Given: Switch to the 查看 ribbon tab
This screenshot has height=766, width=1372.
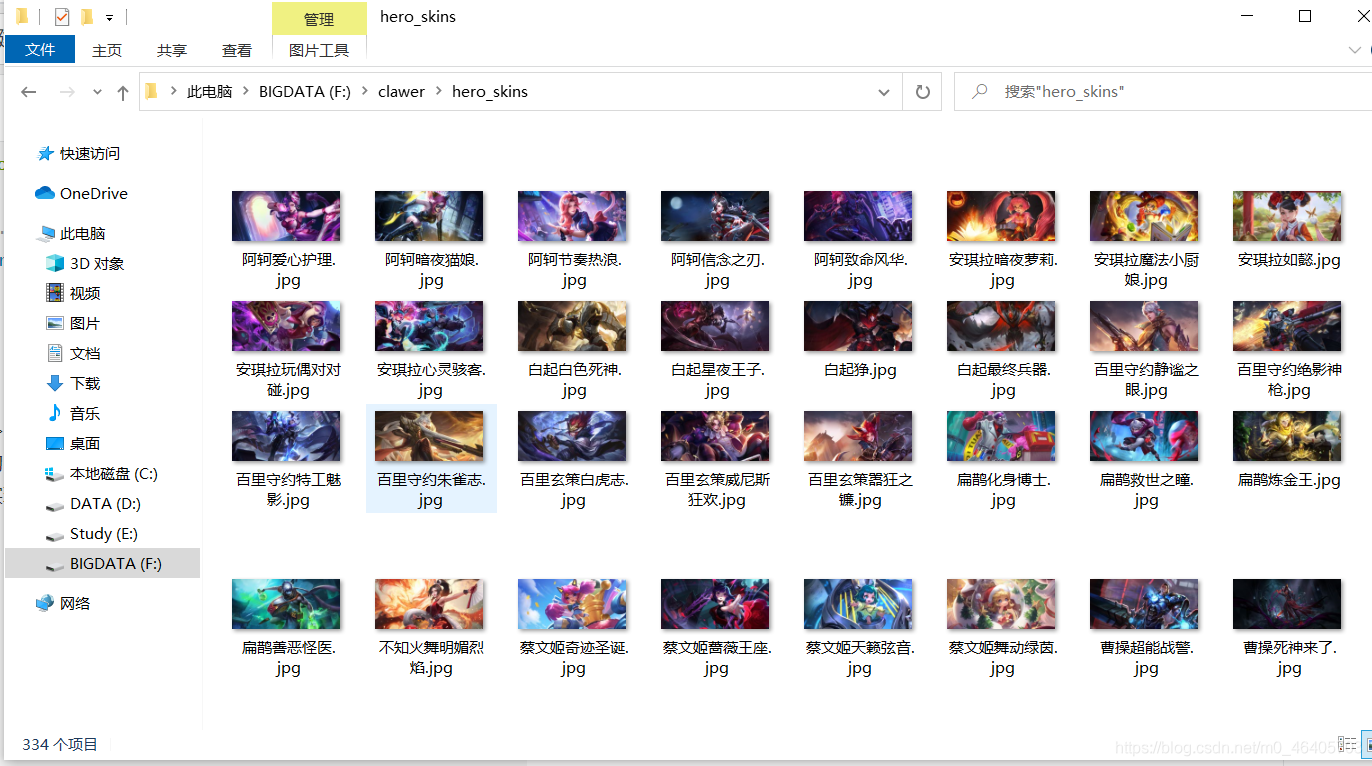Looking at the screenshot, I should pos(237,50).
